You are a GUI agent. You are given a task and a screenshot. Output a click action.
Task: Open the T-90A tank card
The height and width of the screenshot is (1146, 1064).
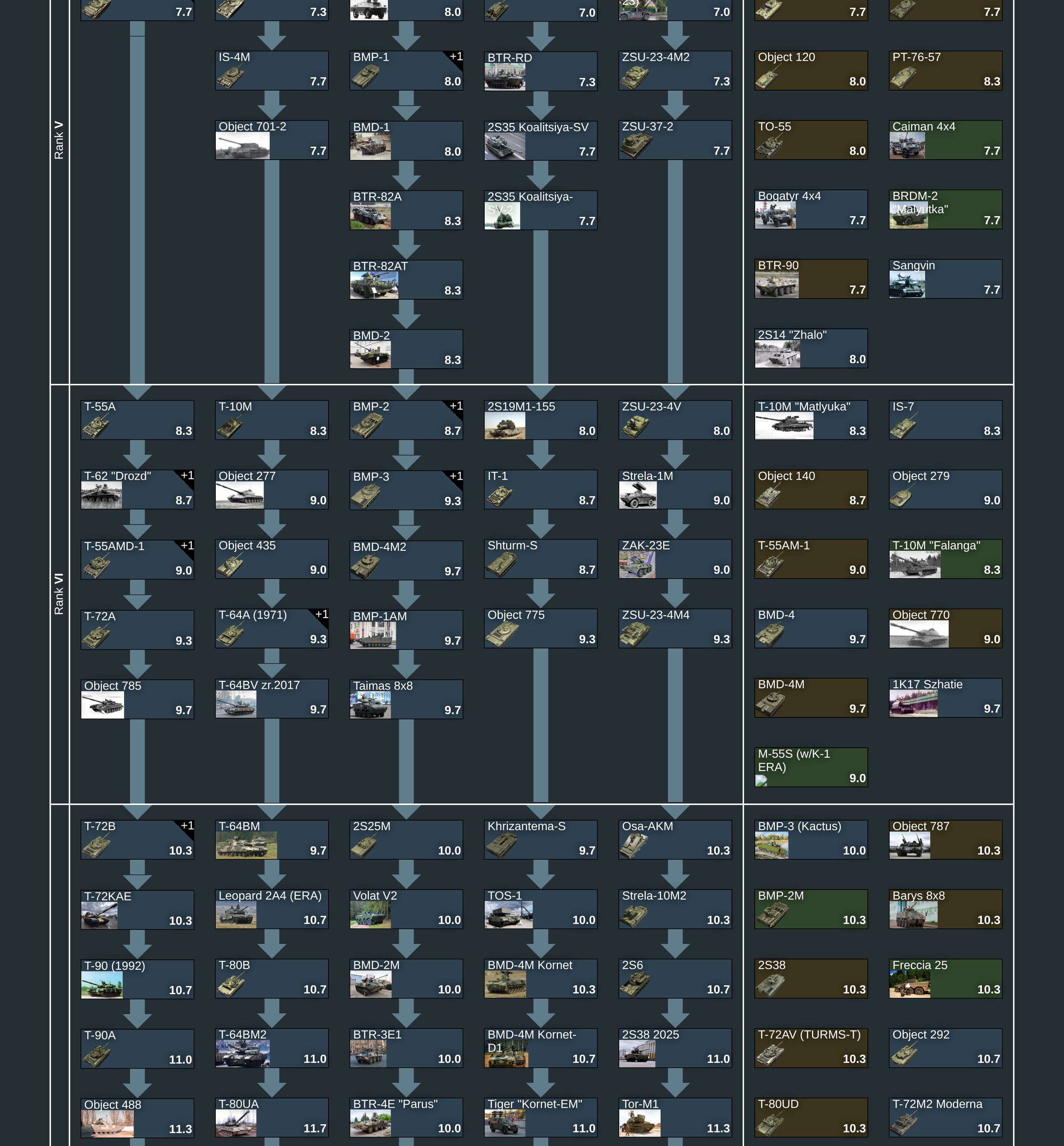click(137, 1048)
